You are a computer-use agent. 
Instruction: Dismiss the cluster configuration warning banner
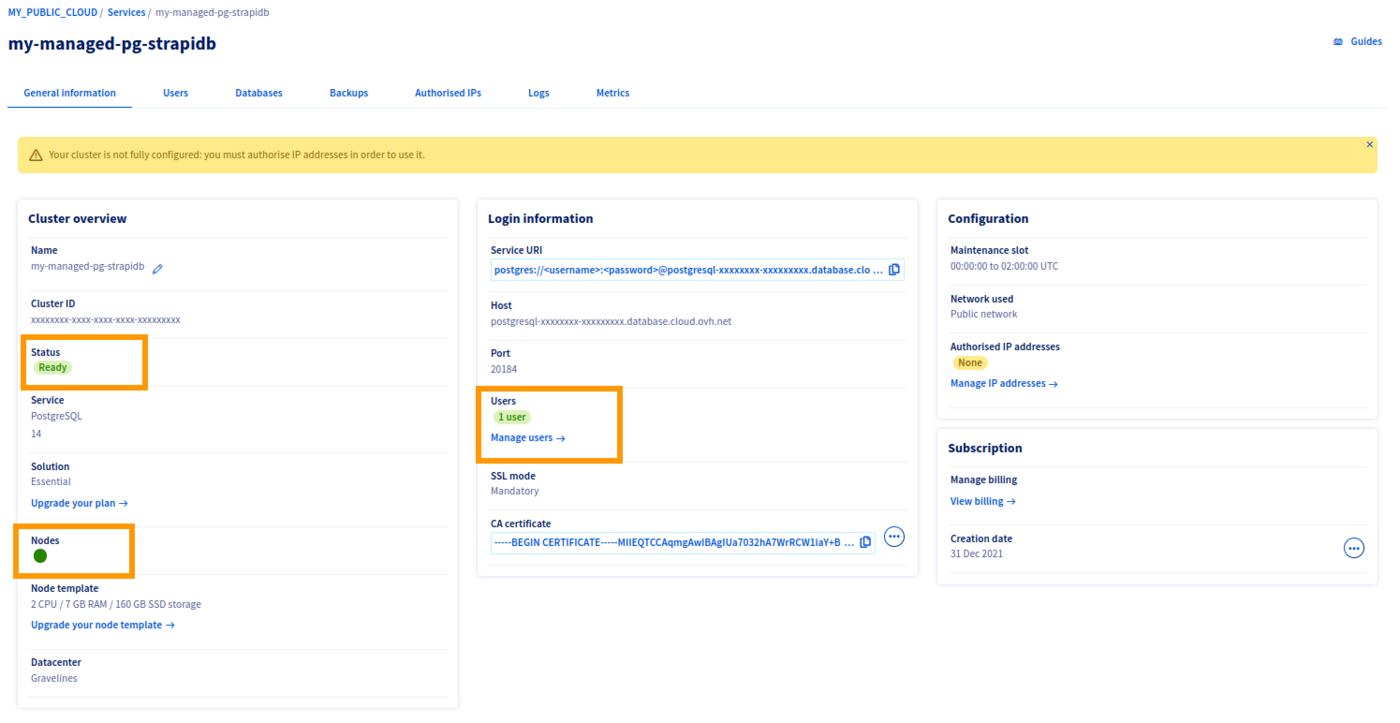(1369, 143)
